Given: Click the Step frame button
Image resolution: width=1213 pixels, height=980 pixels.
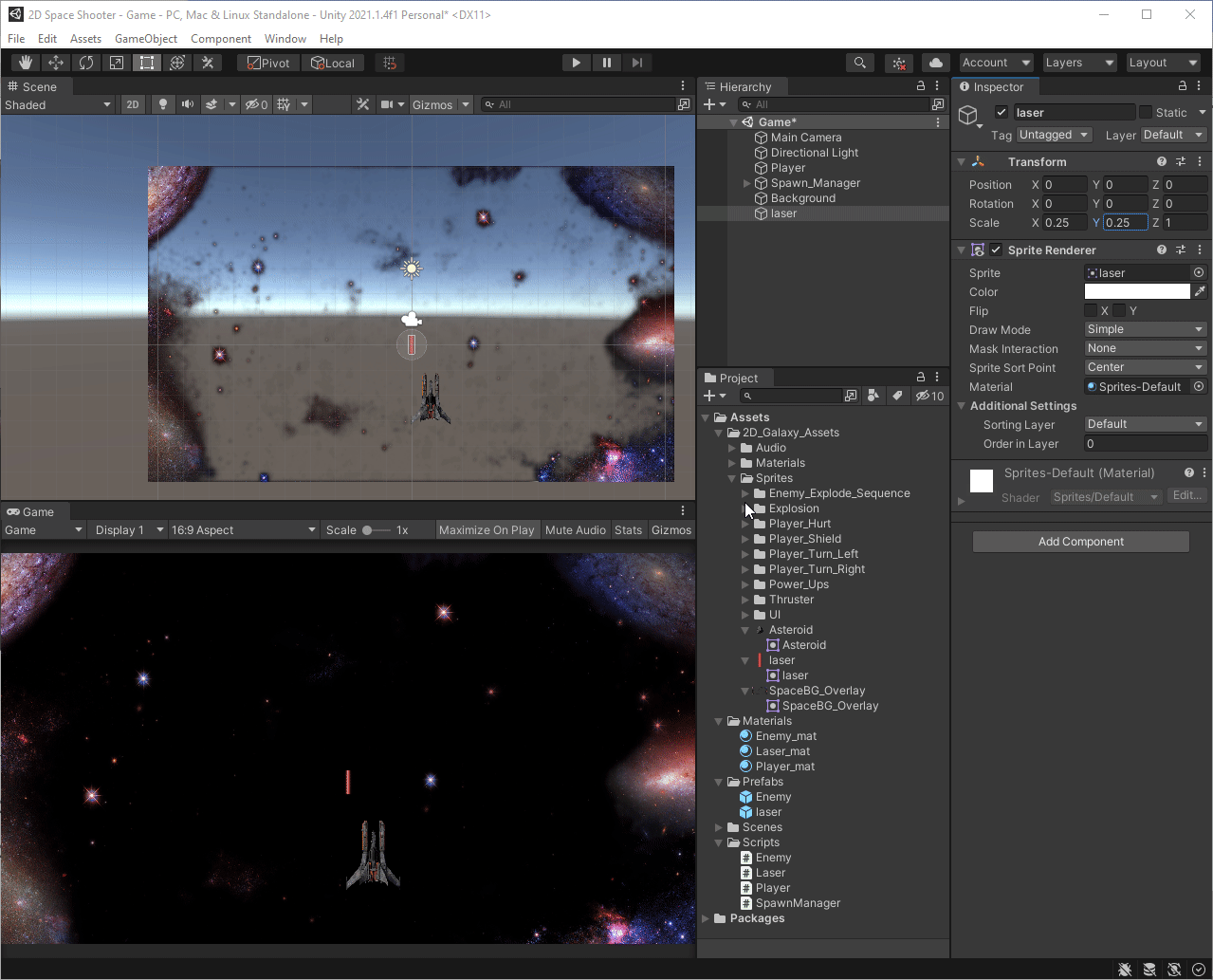Looking at the screenshot, I should coord(636,63).
